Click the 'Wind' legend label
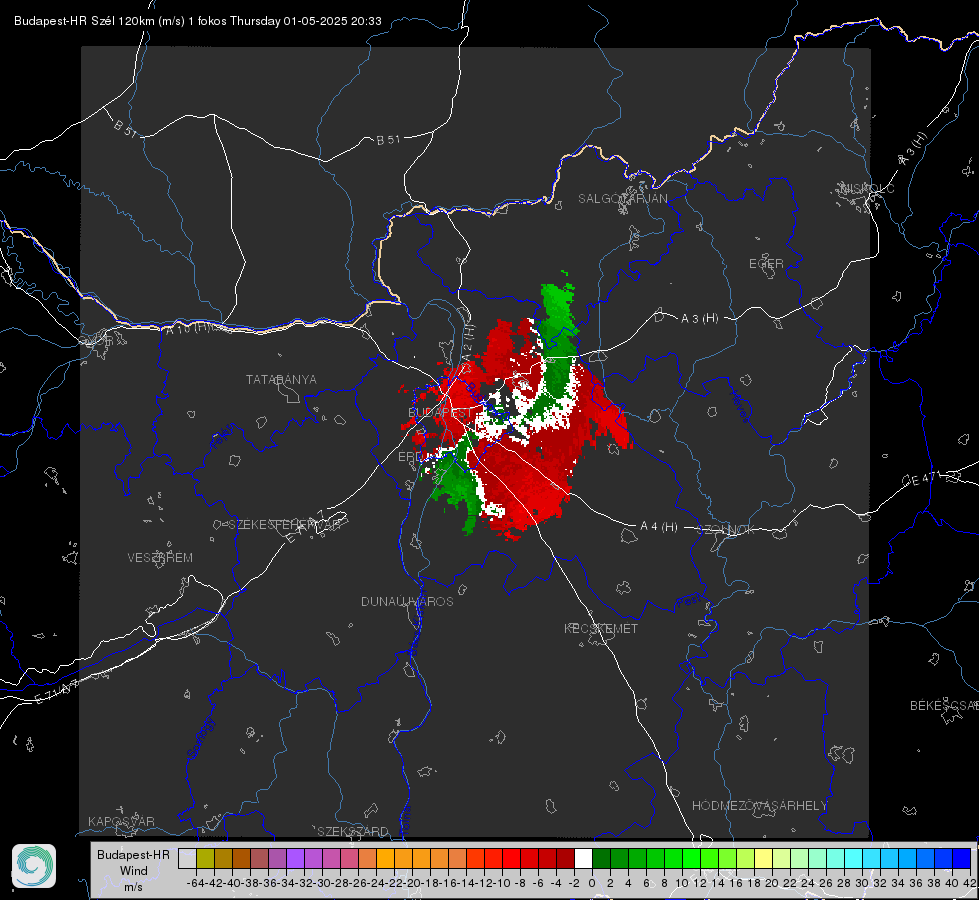The width and height of the screenshot is (979, 900). pos(134,871)
